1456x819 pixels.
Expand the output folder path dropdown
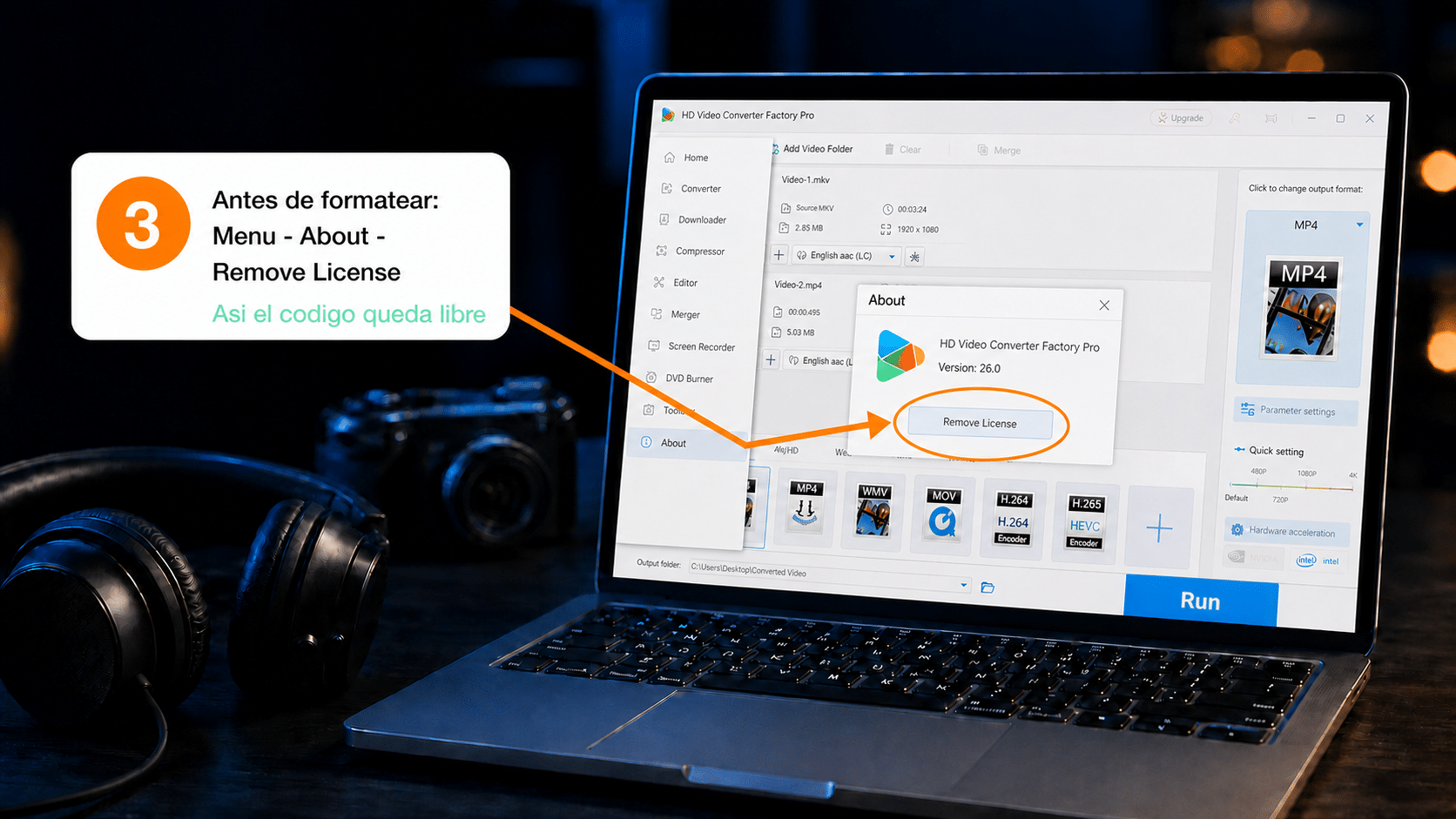pos(964,585)
